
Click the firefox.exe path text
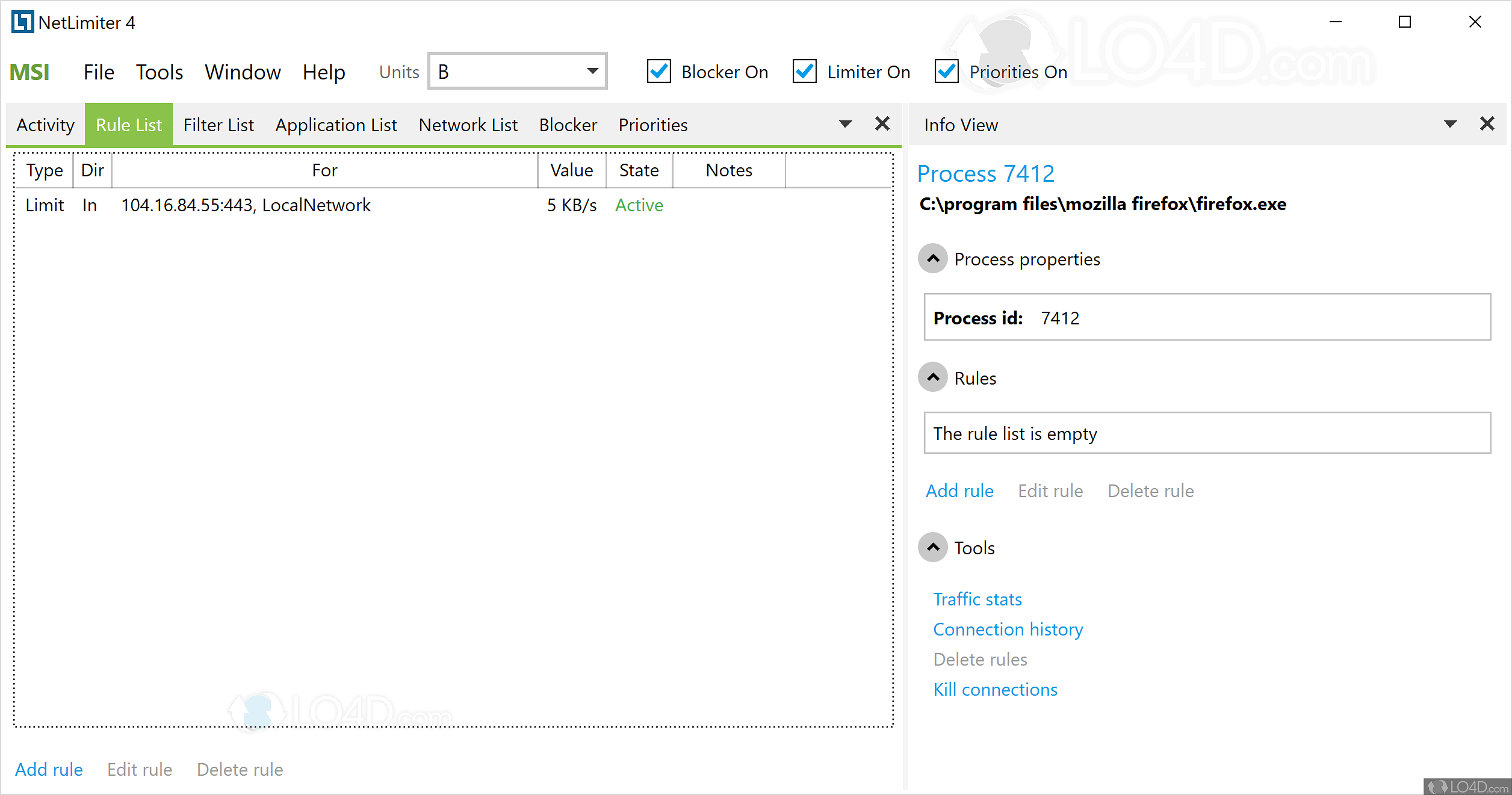coord(1103,204)
